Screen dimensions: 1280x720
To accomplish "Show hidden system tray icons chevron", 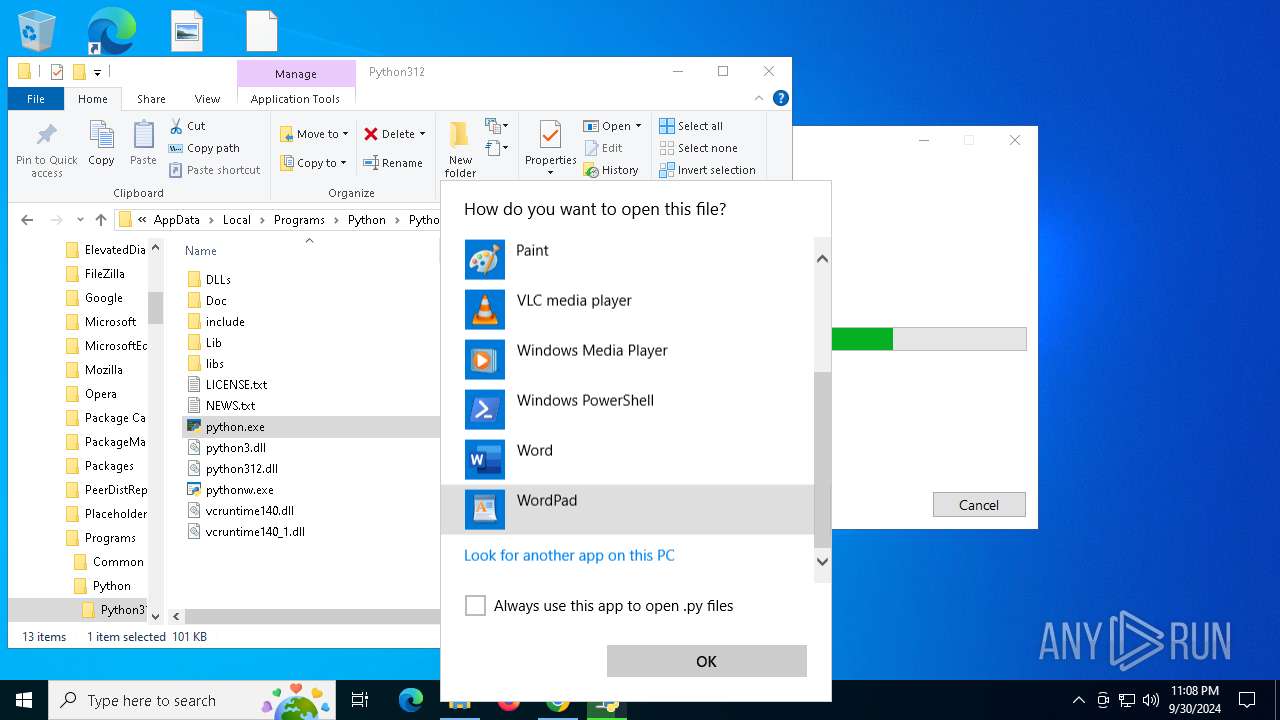I will point(1078,700).
